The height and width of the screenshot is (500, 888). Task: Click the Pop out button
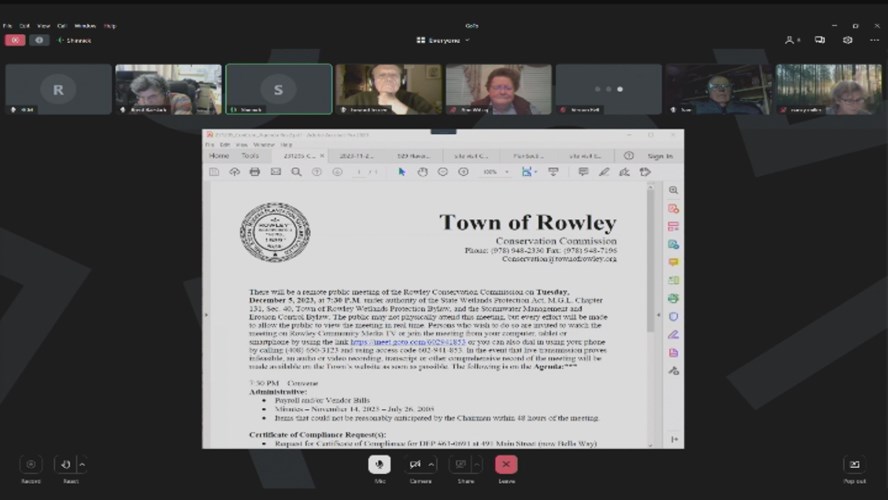click(855, 464)
